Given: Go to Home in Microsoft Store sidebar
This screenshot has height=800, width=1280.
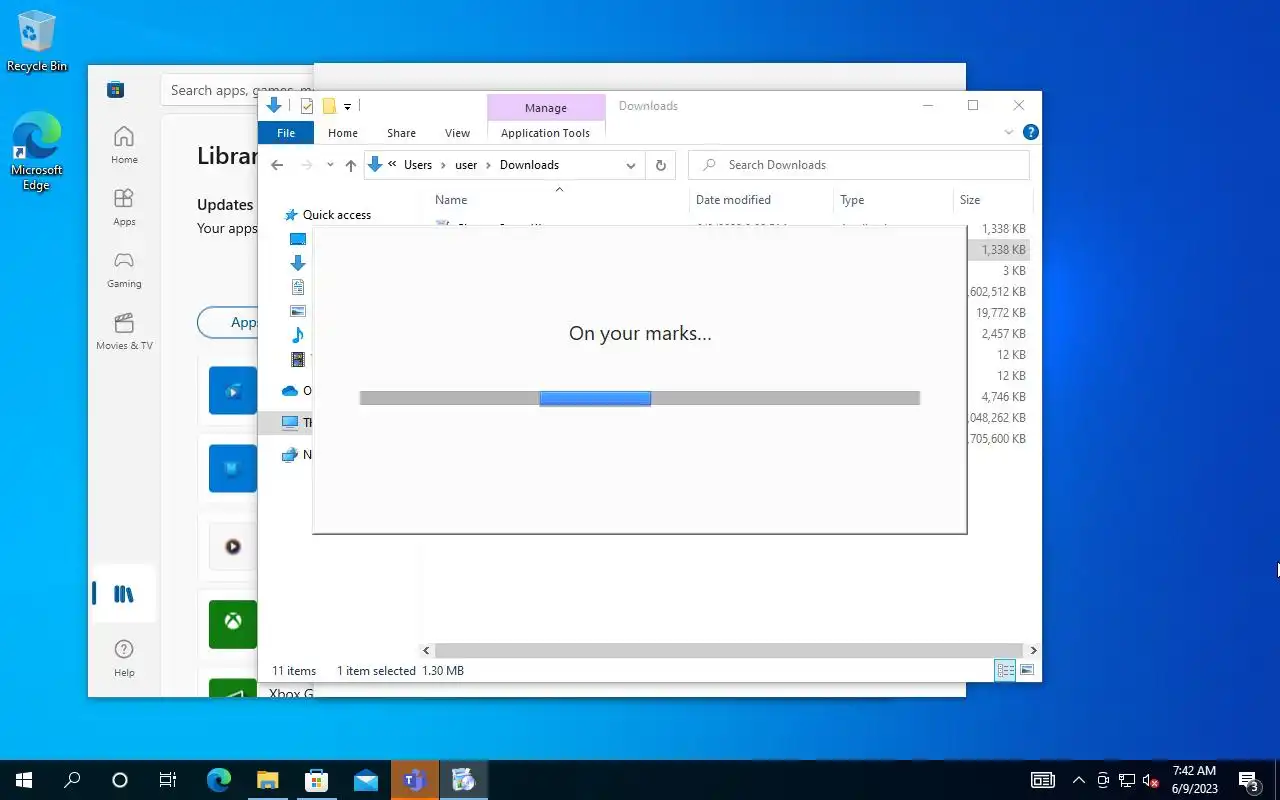Looking at the screenshot, I should [124, 145].
